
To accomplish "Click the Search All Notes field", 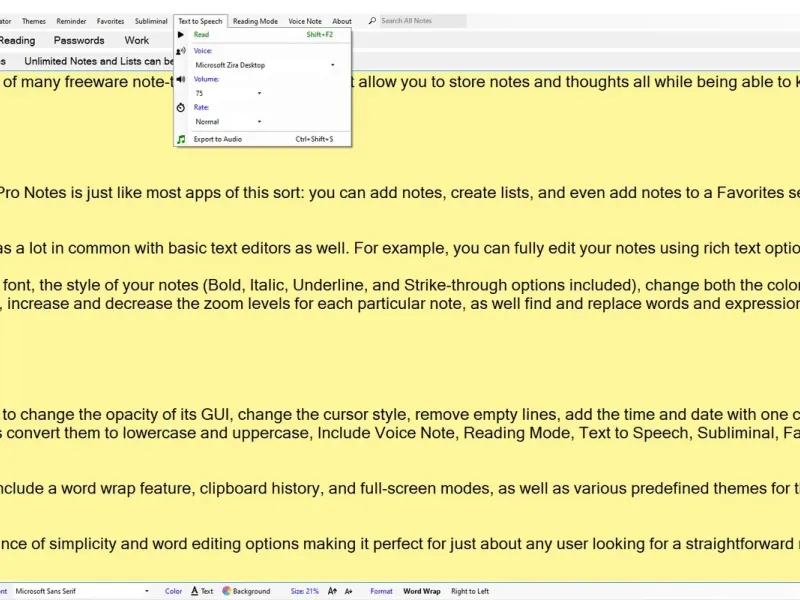I will pos(422,21).
